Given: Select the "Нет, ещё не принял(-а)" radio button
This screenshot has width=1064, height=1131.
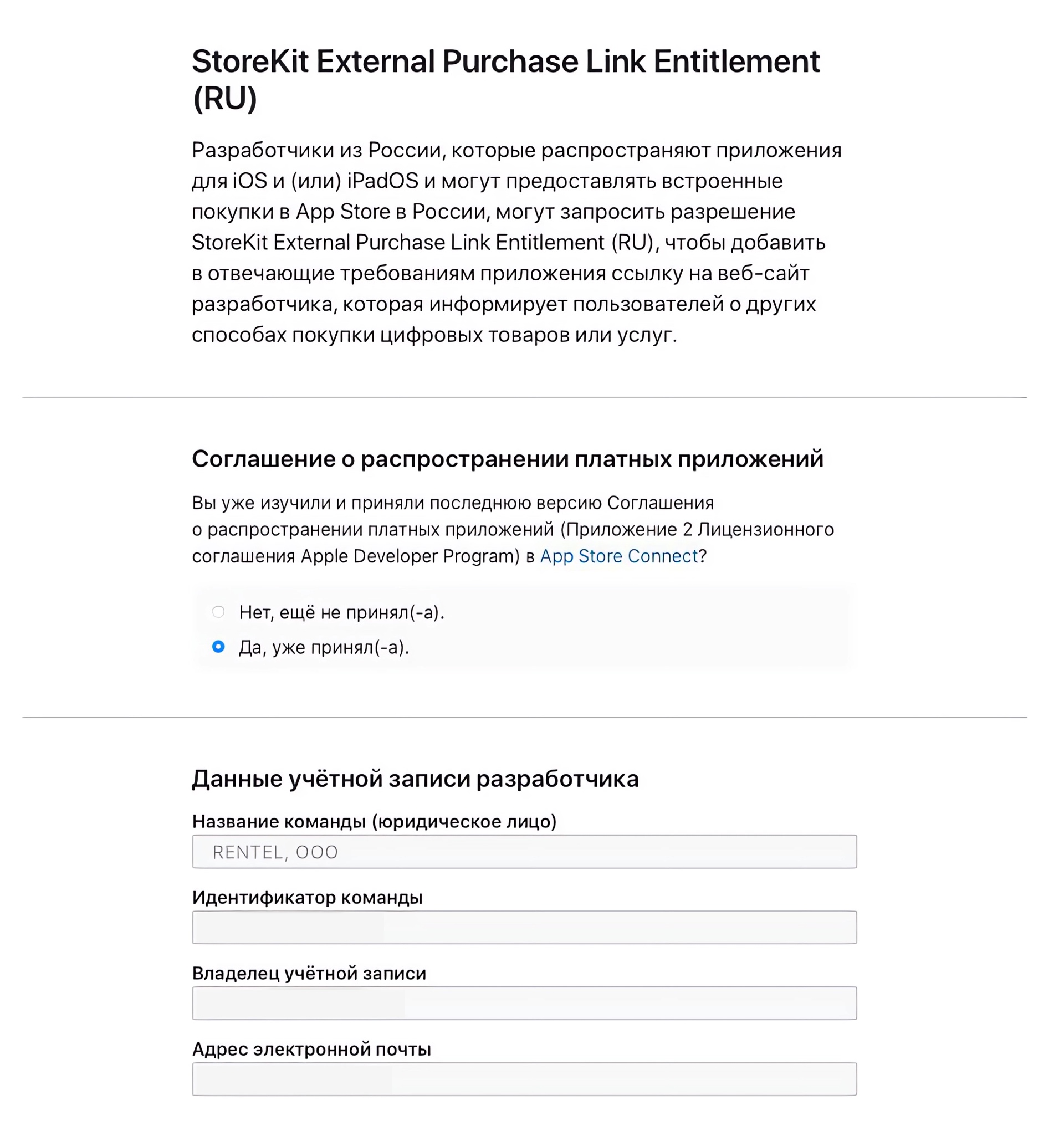Looking at the screenshot, I should pos(218,612).
